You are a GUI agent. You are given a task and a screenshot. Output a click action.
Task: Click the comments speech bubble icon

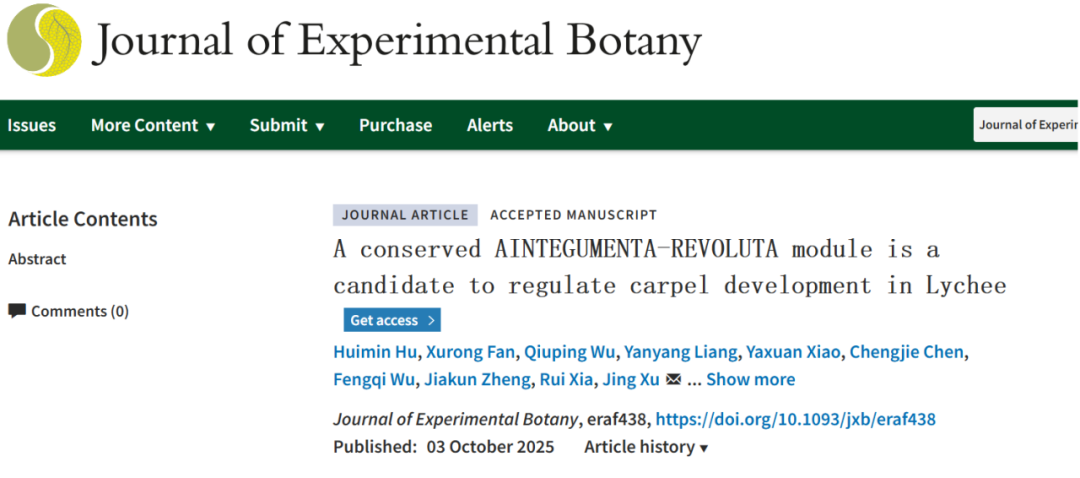pyautogui.click(x=17, y=311)
